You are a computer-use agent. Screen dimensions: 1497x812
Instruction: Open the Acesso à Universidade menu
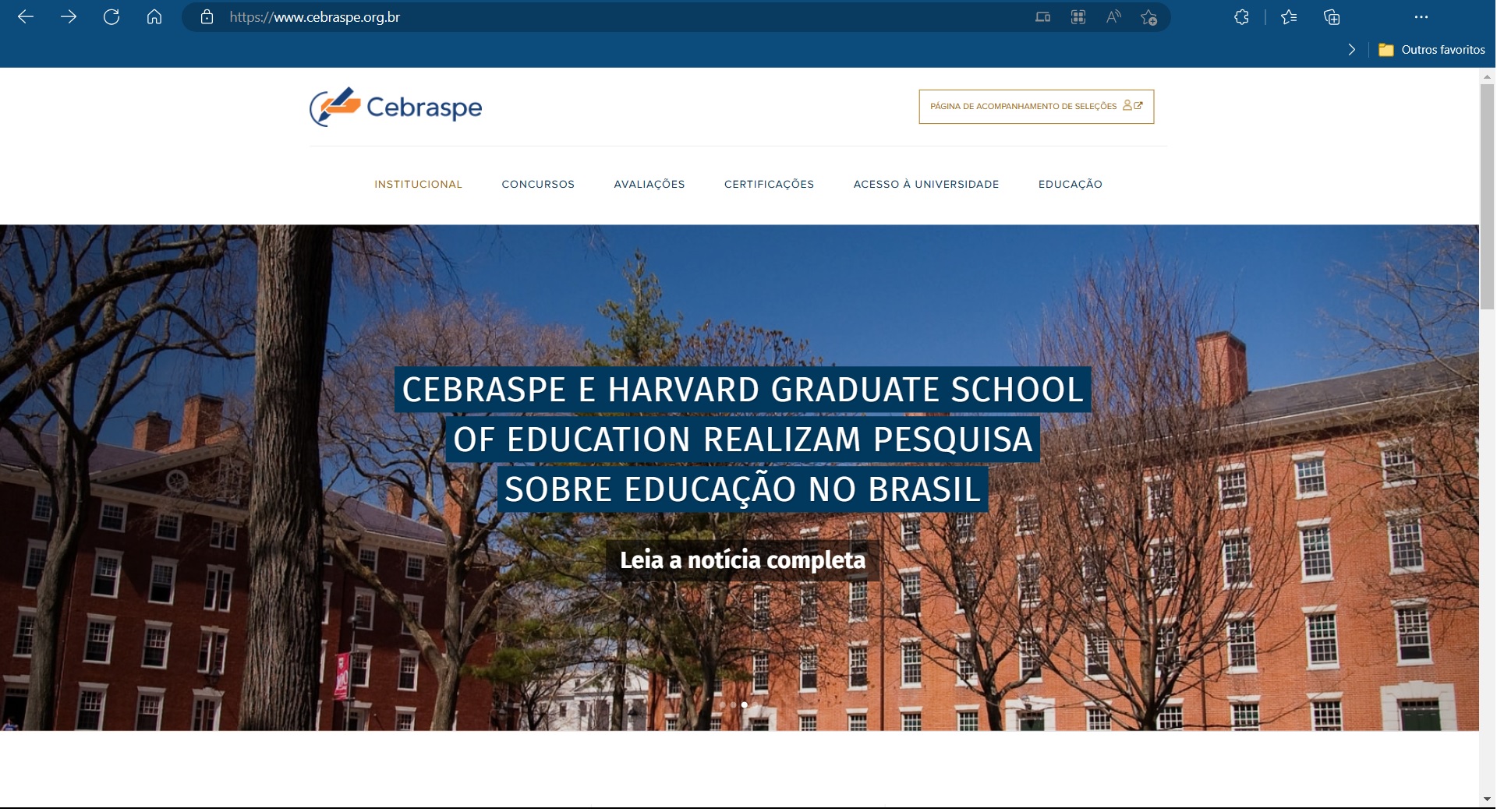(x=926, y=185)
